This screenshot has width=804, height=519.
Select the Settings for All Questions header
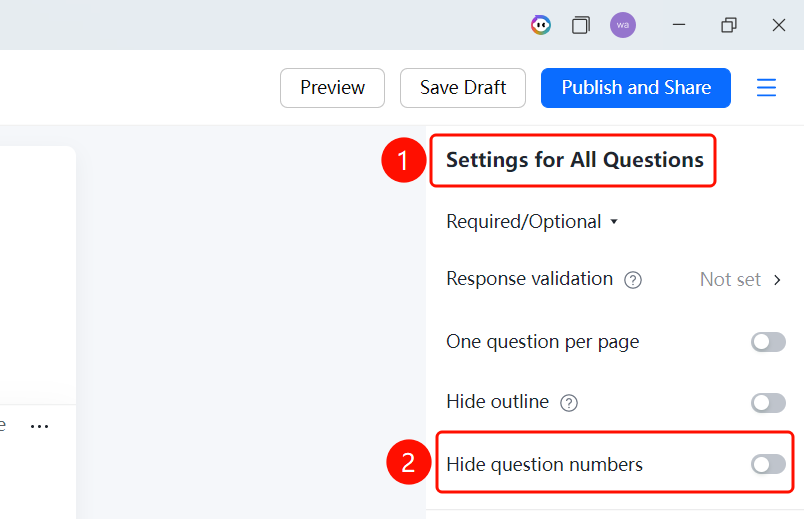click(x=574, y=160)
